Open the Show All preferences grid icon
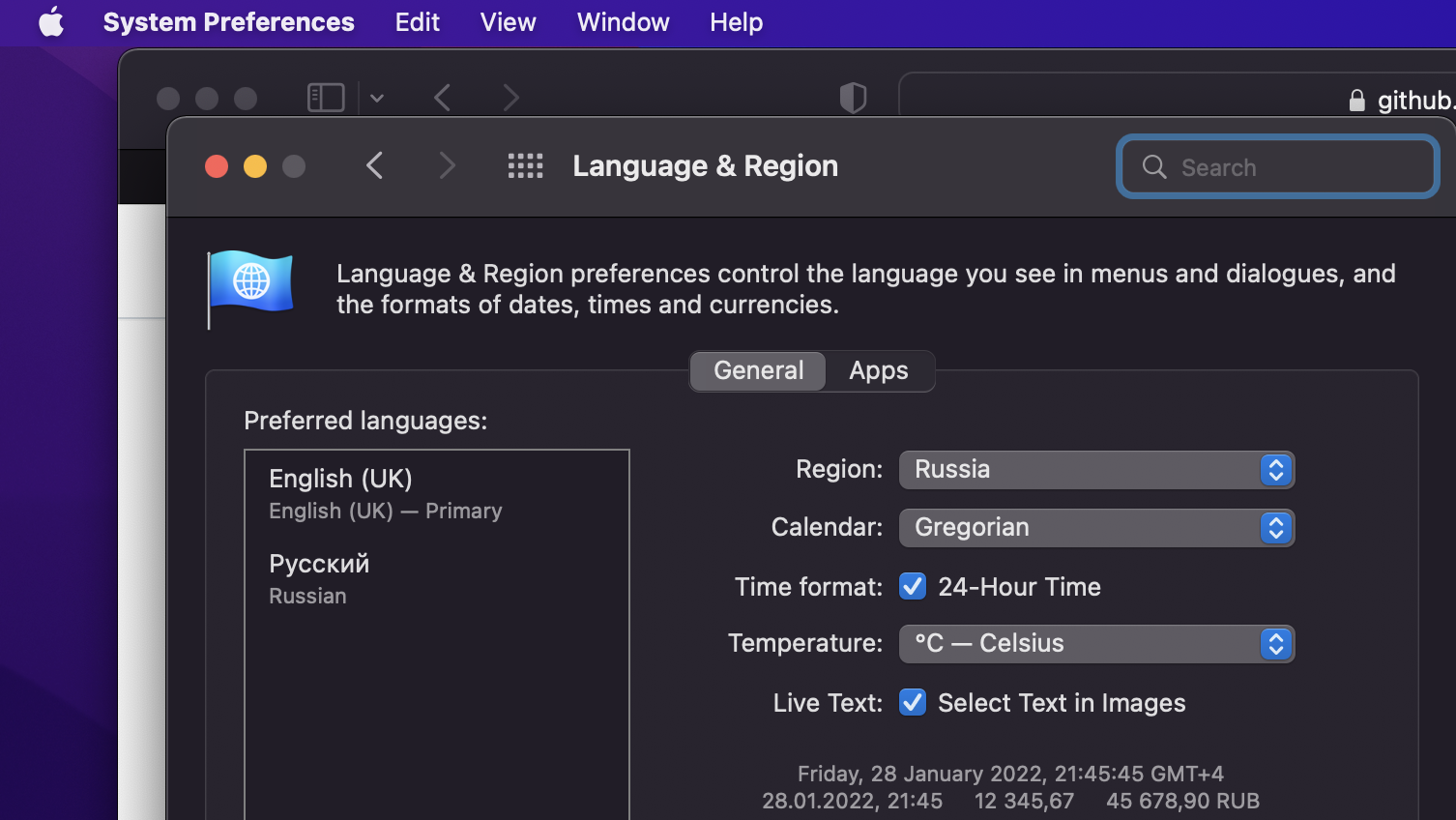This screenshot has height=820, width=1456. tap(525, 165)
